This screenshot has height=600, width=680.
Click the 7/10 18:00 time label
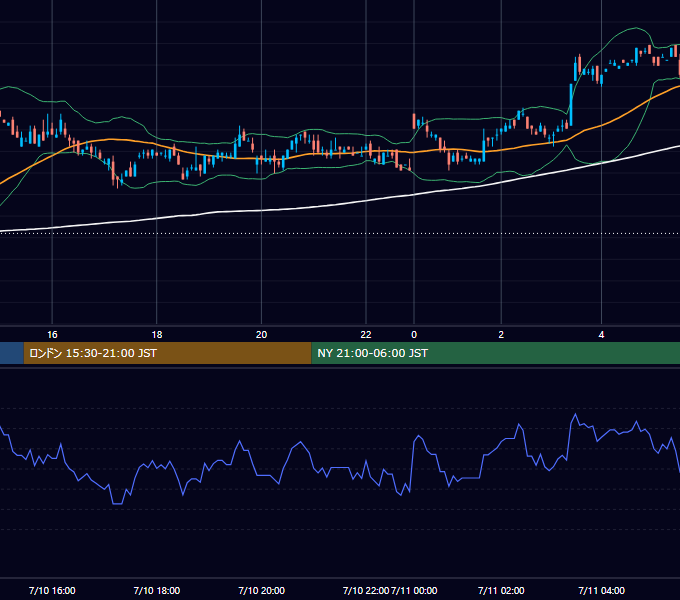pyautogui.click(x=157, y=590)
